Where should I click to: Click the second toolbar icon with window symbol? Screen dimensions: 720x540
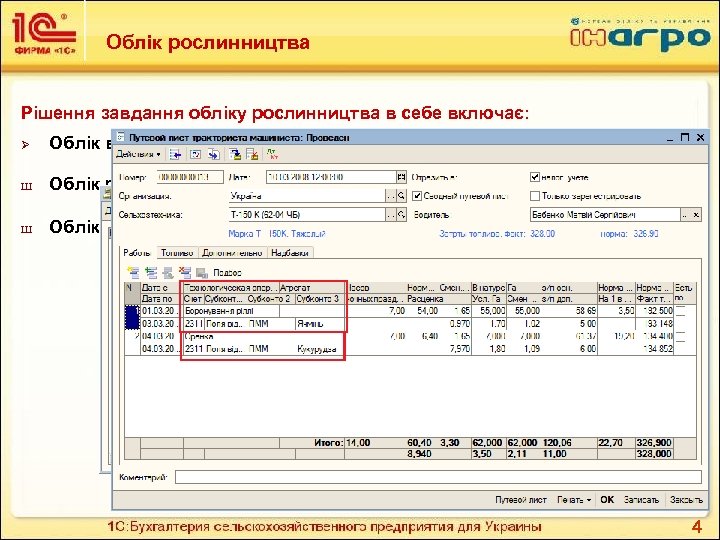[196, 155]
